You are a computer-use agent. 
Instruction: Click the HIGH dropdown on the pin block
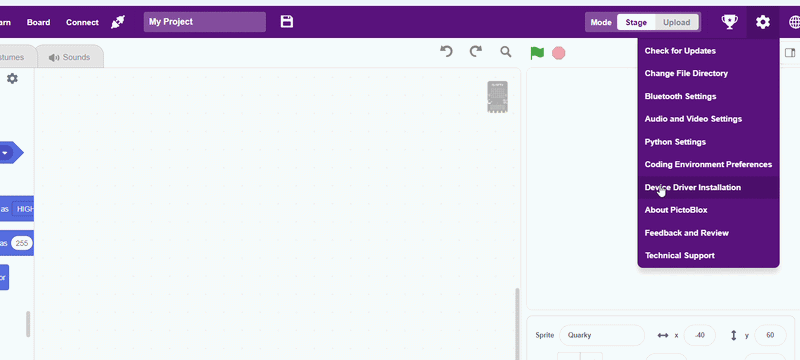pos(23,209)
